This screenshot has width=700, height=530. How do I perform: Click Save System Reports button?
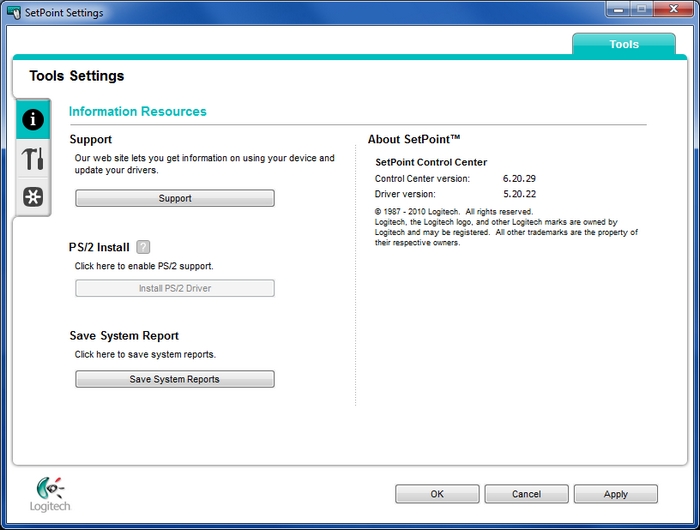(175, 379)
